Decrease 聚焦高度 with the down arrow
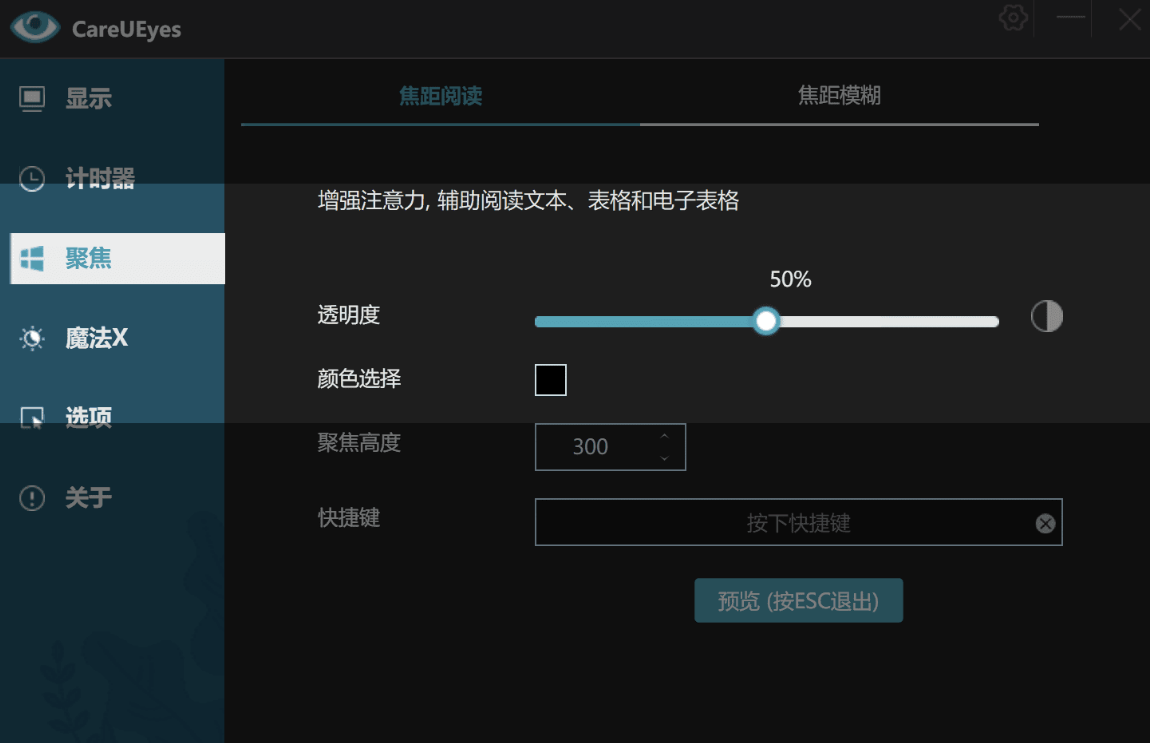The image size is (1150, 743). pyautogui.click(x=663, y=457)
